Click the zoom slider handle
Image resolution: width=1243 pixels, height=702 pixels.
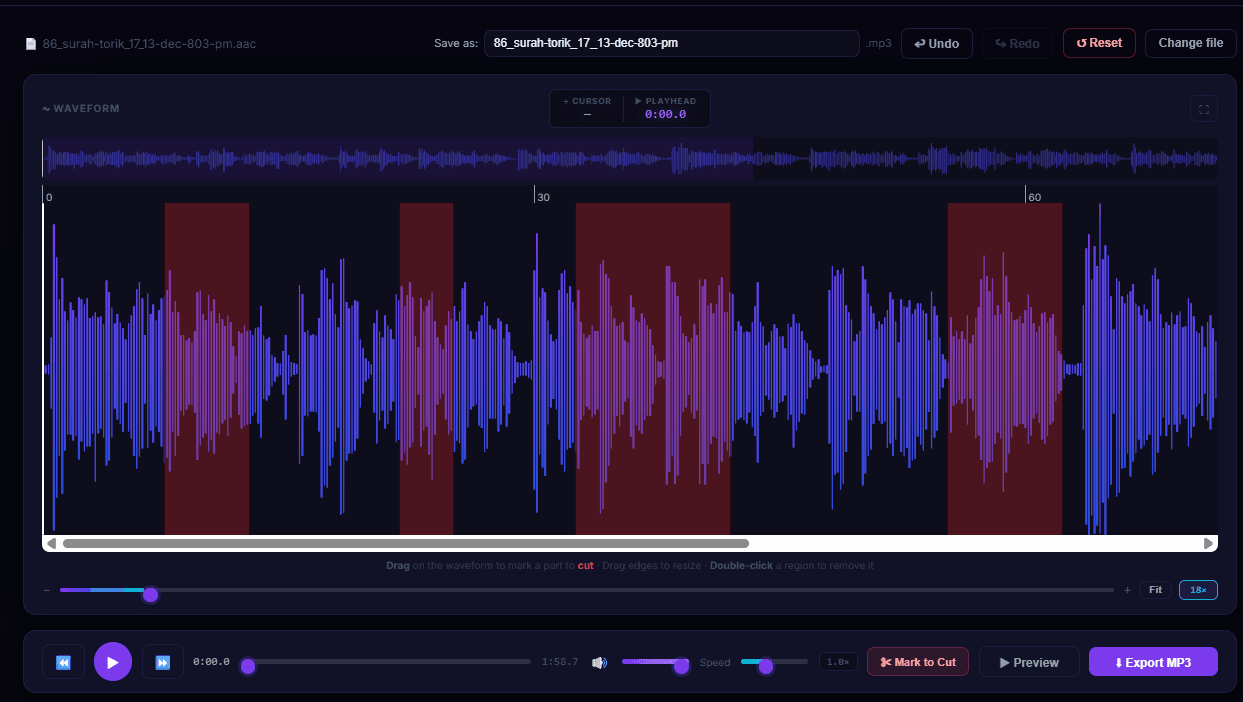[x=150, y=594]
